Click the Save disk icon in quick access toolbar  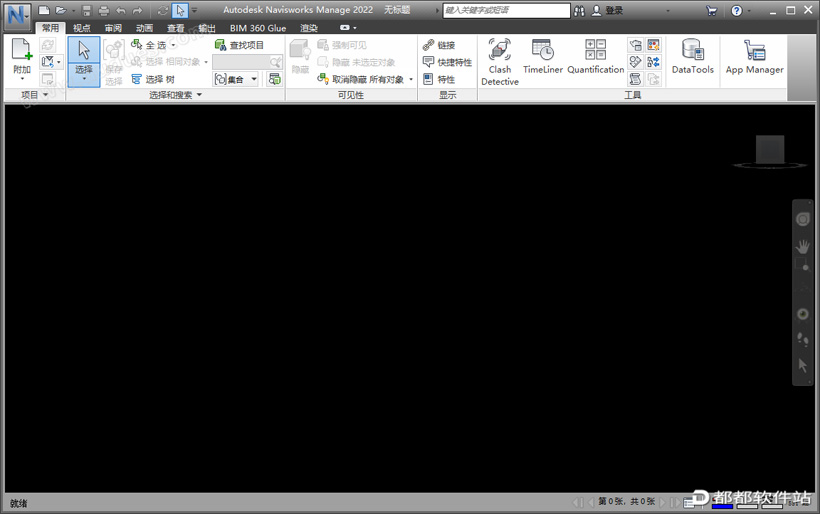(x=87, y=10)
